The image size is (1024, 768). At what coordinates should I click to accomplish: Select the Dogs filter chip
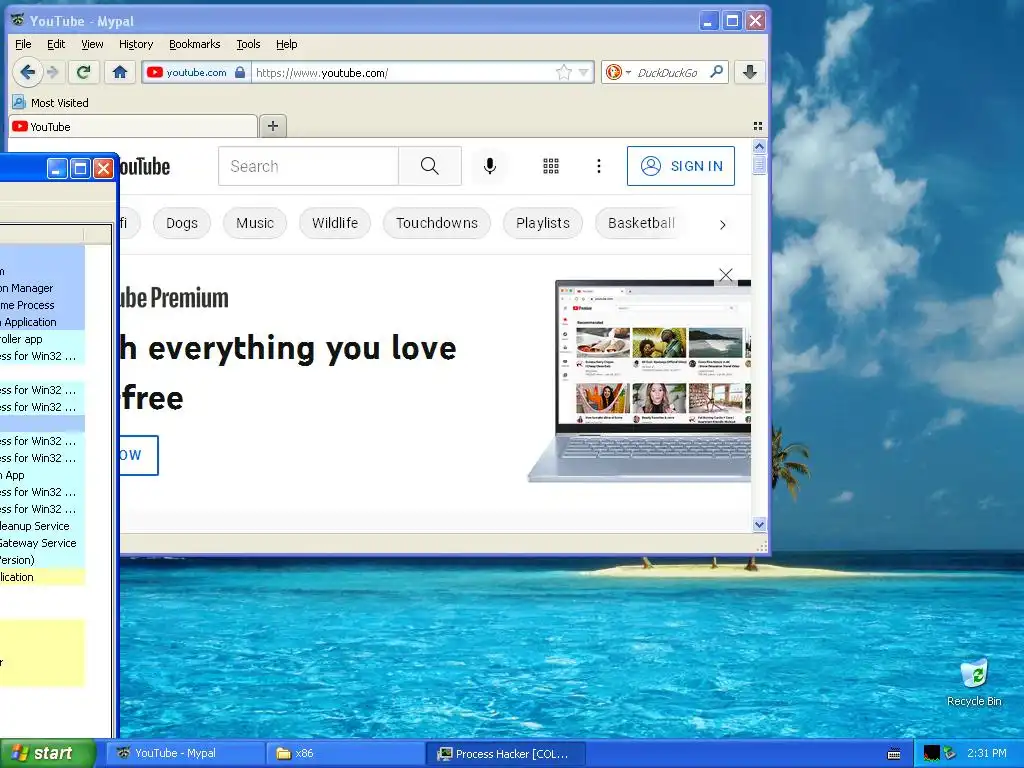pos(182,223)
